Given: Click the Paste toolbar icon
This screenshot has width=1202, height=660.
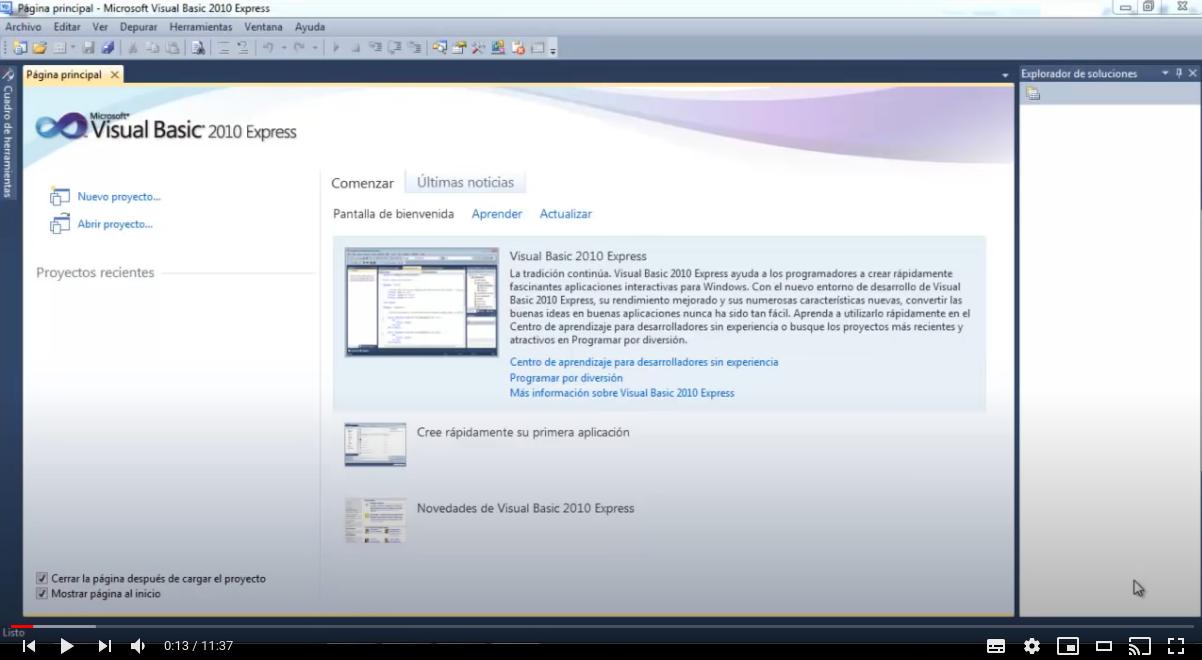Looking at the screenshot, I should click(173, 47).
